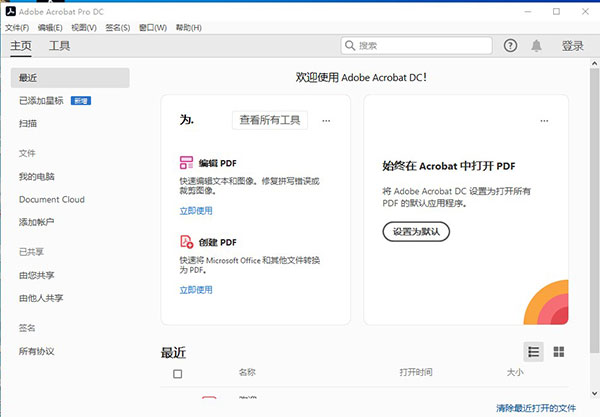The image size is (600, 417).
Task: Click 立即使用 link under 创建 PDF
Action: [x=196, y=290]
